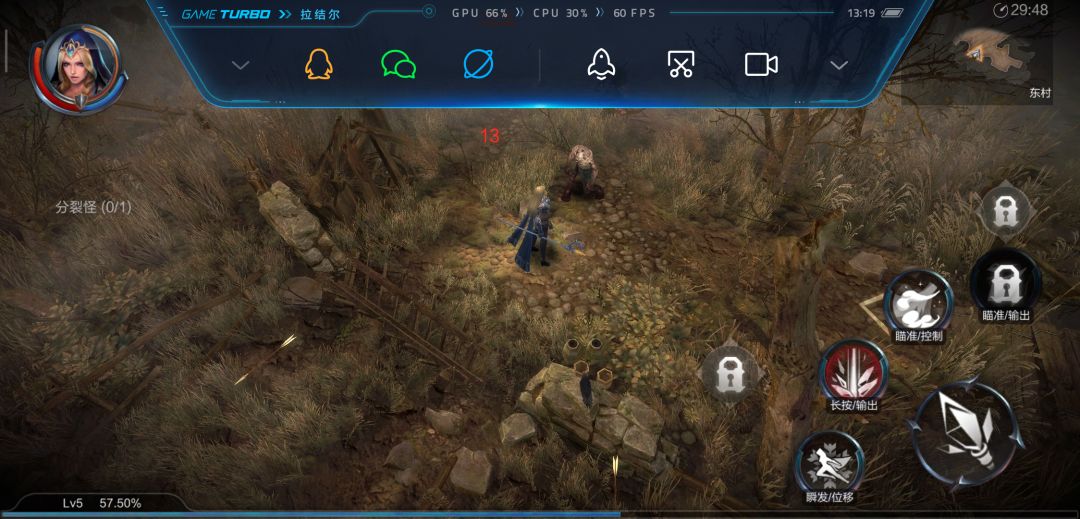Take a screenshot with the scissors icon
This screenshot has height=519, width=1080.
click(x=681, y=65)
